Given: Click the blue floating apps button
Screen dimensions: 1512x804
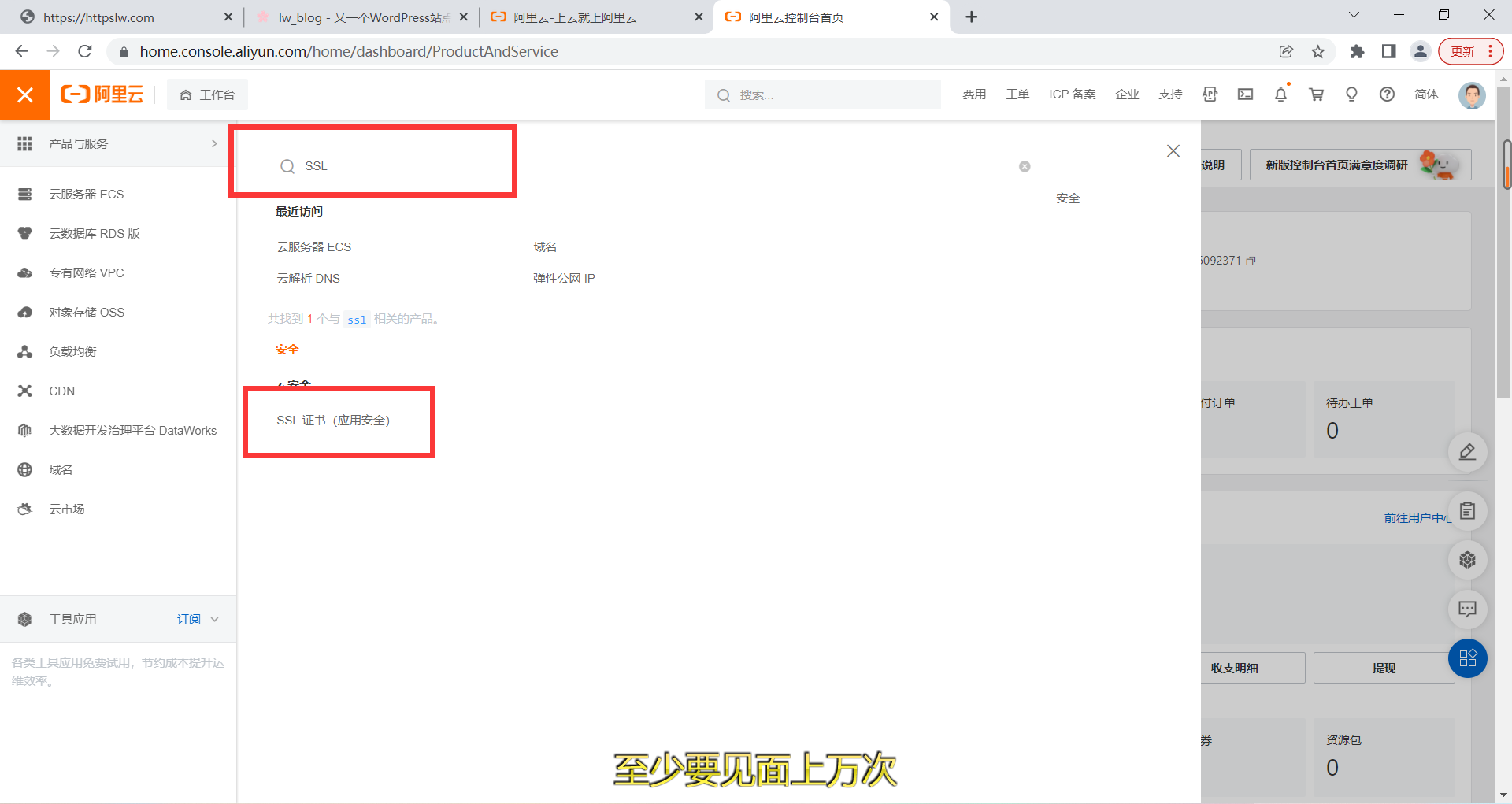Looking at the screenshot, I should point(1468,658).
